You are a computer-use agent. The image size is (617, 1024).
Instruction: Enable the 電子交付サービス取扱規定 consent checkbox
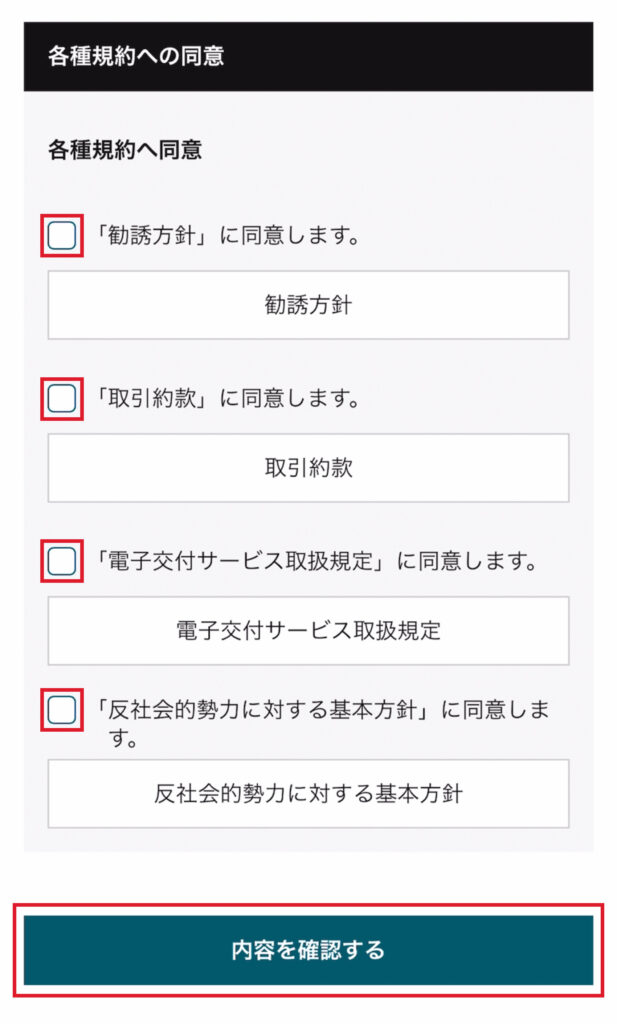pyautogui.click(x=62, y=561)
